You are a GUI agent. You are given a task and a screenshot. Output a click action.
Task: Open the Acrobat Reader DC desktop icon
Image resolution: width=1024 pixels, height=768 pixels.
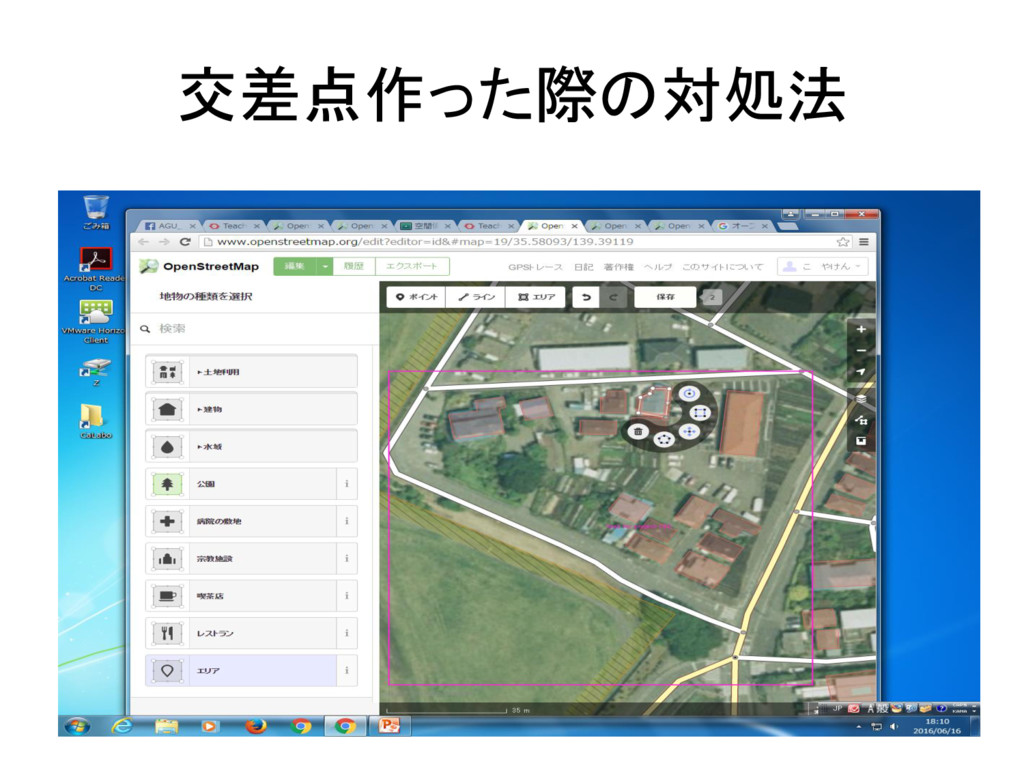click(95, 269)
